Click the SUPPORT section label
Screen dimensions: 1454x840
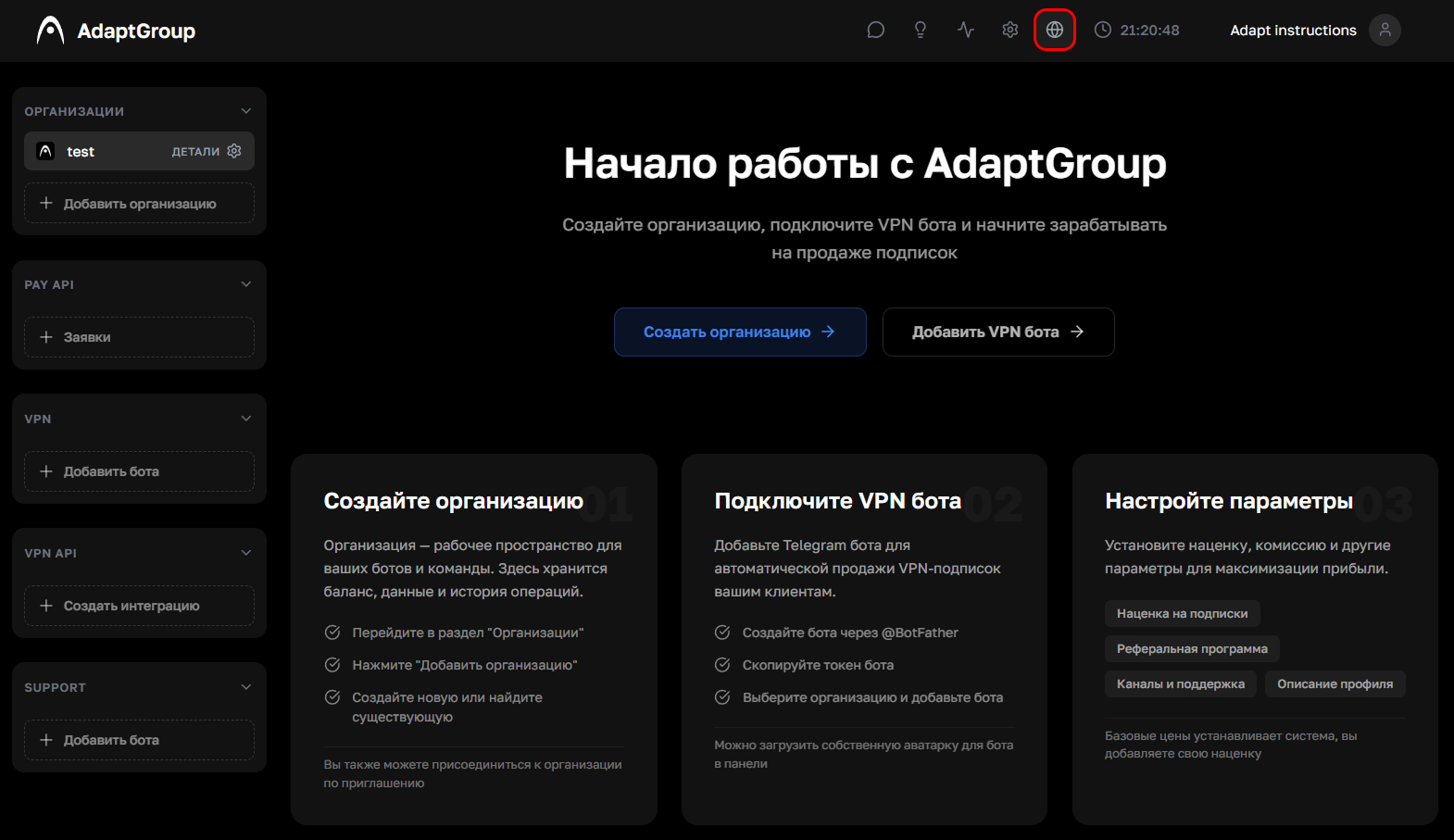coord(55,687)
